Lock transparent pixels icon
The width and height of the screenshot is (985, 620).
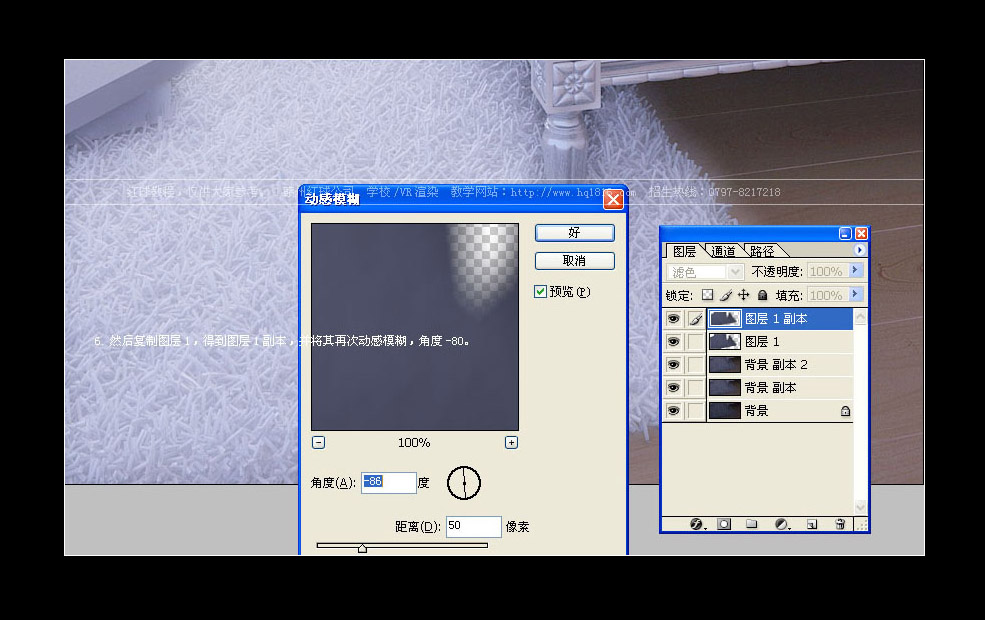point(707,295)
